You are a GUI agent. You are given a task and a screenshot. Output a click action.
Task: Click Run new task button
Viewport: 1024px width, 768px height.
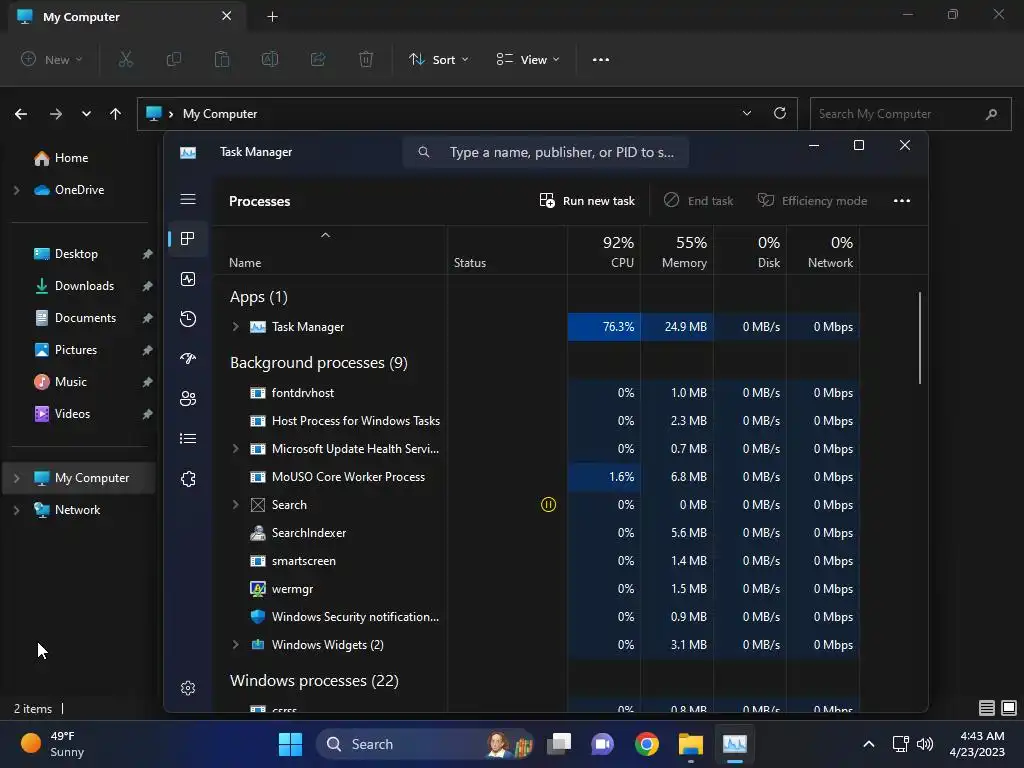587,200
